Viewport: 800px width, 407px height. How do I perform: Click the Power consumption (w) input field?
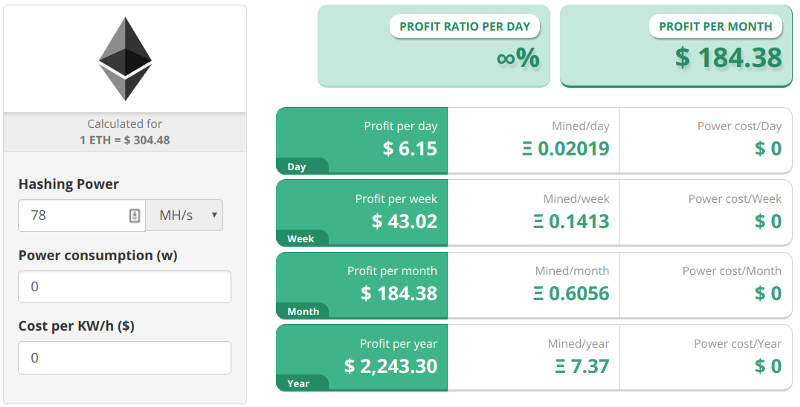(124, 286)
